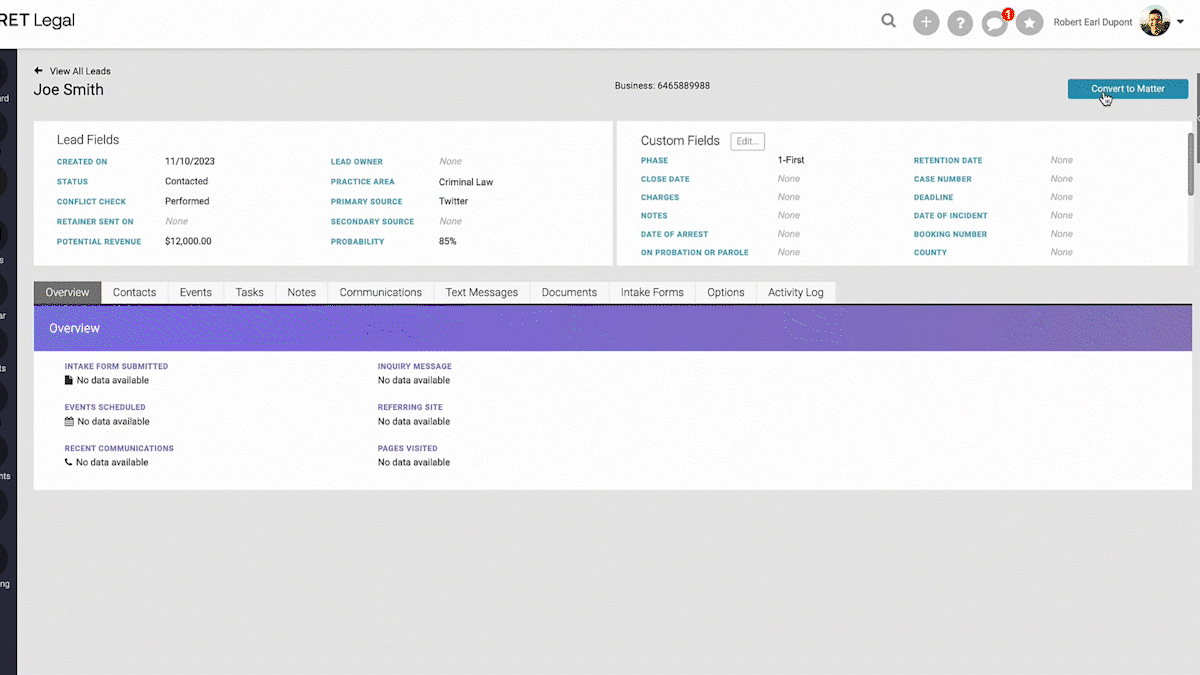Click the back arrow beside View All Leads

click(x=38, y=71)
